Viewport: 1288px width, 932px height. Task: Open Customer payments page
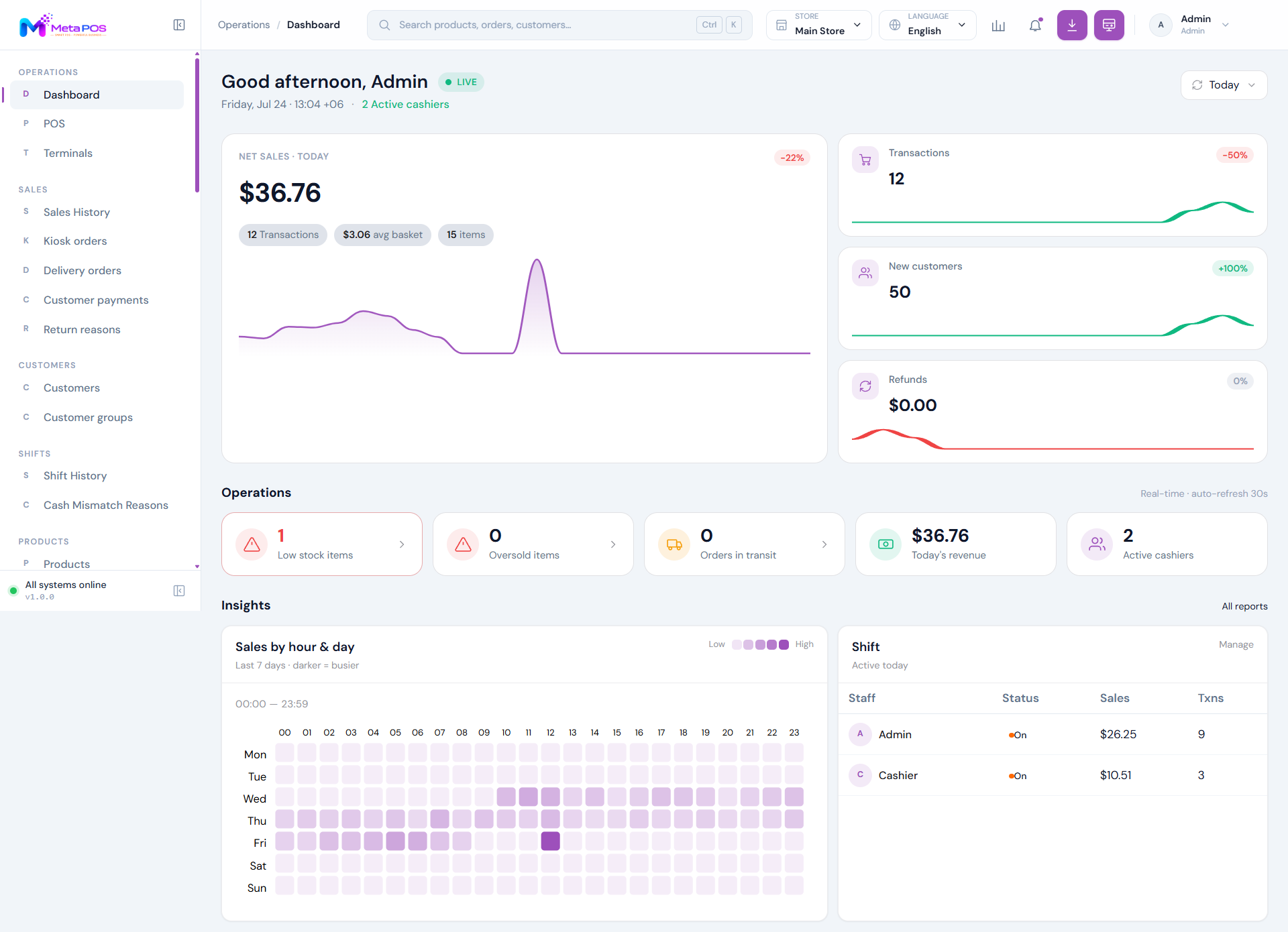97,300
